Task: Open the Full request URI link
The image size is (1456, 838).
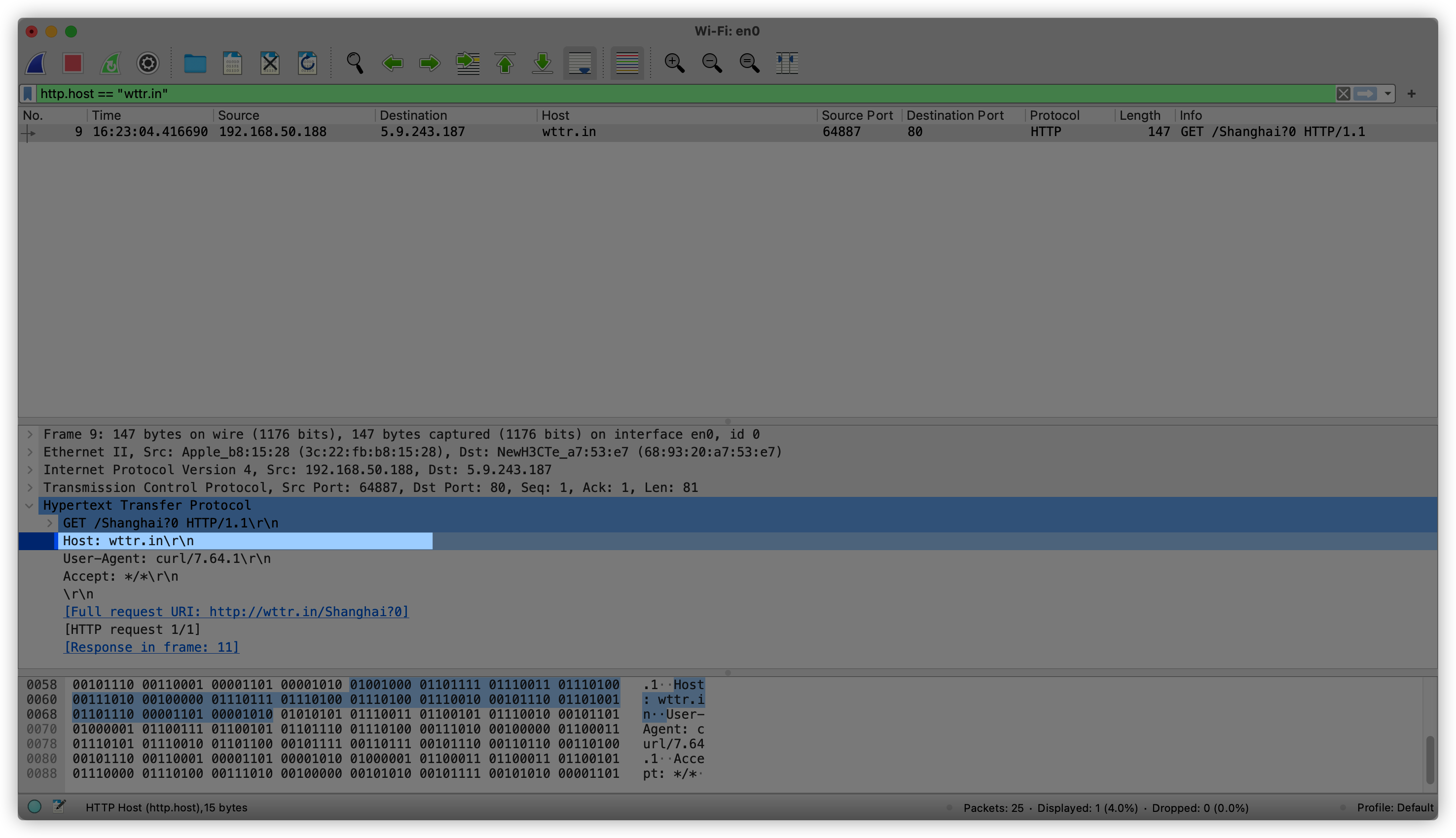Action: pyautogui.click(x=236, y=612)
